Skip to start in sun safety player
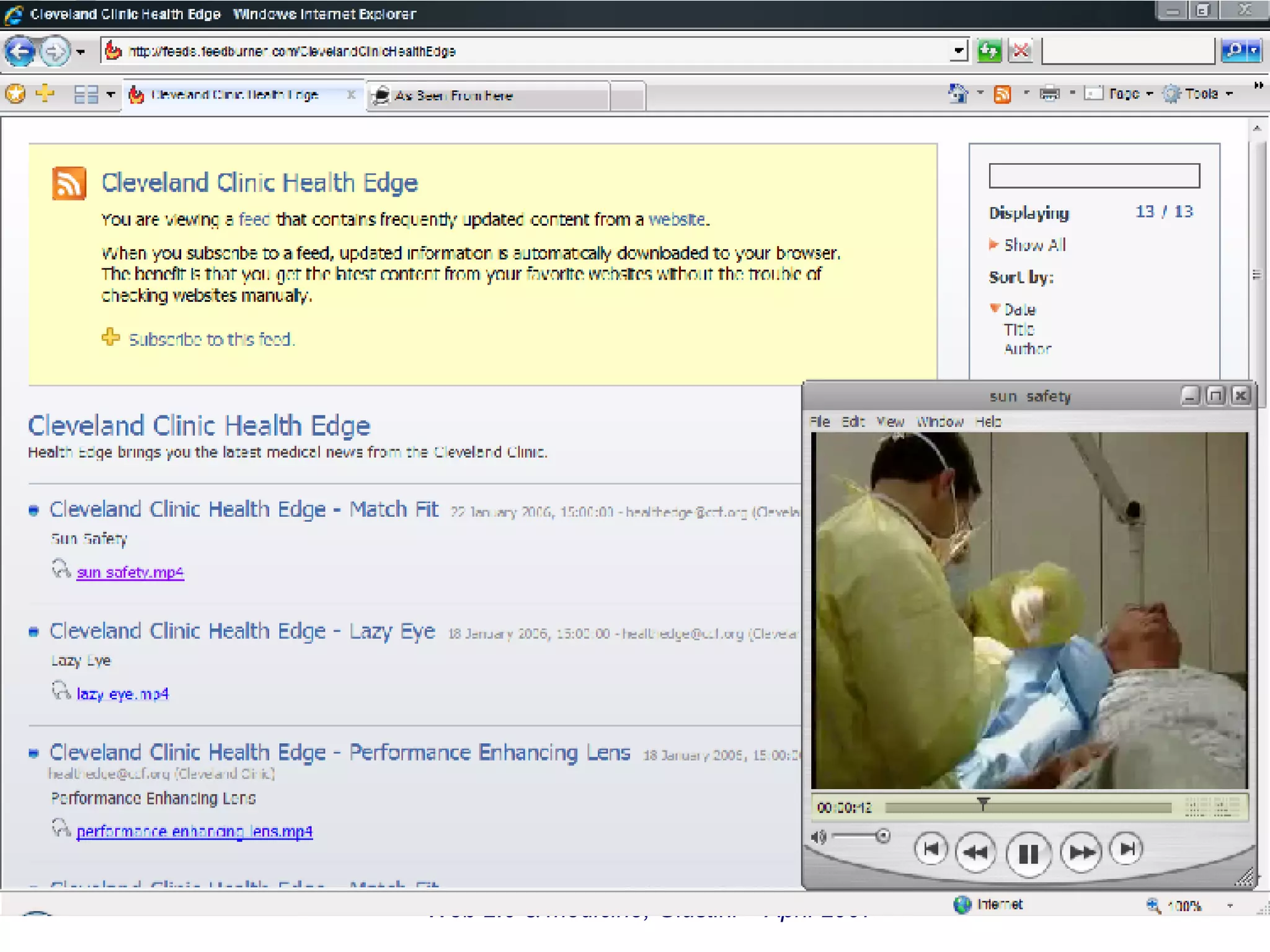1270x952 pixels. click(x=931, y=849)
